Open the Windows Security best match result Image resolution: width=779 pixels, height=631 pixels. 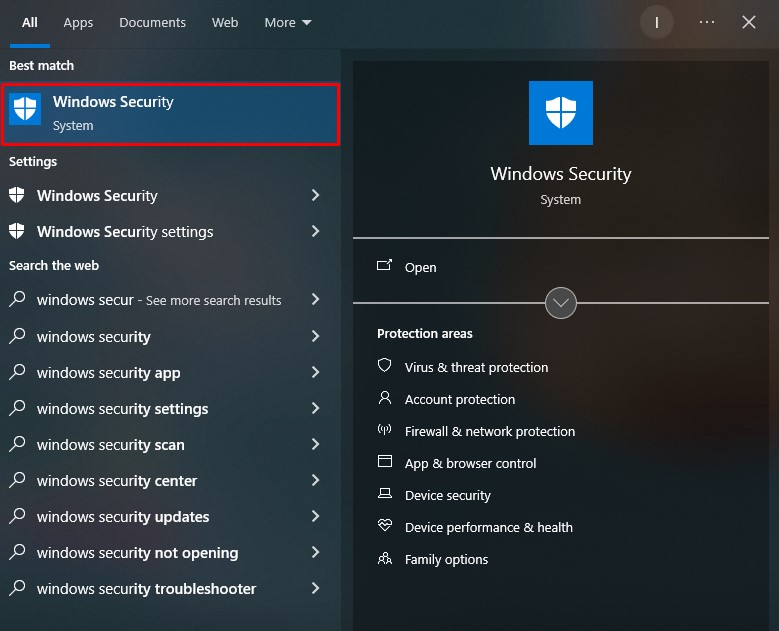coord(170,114)
